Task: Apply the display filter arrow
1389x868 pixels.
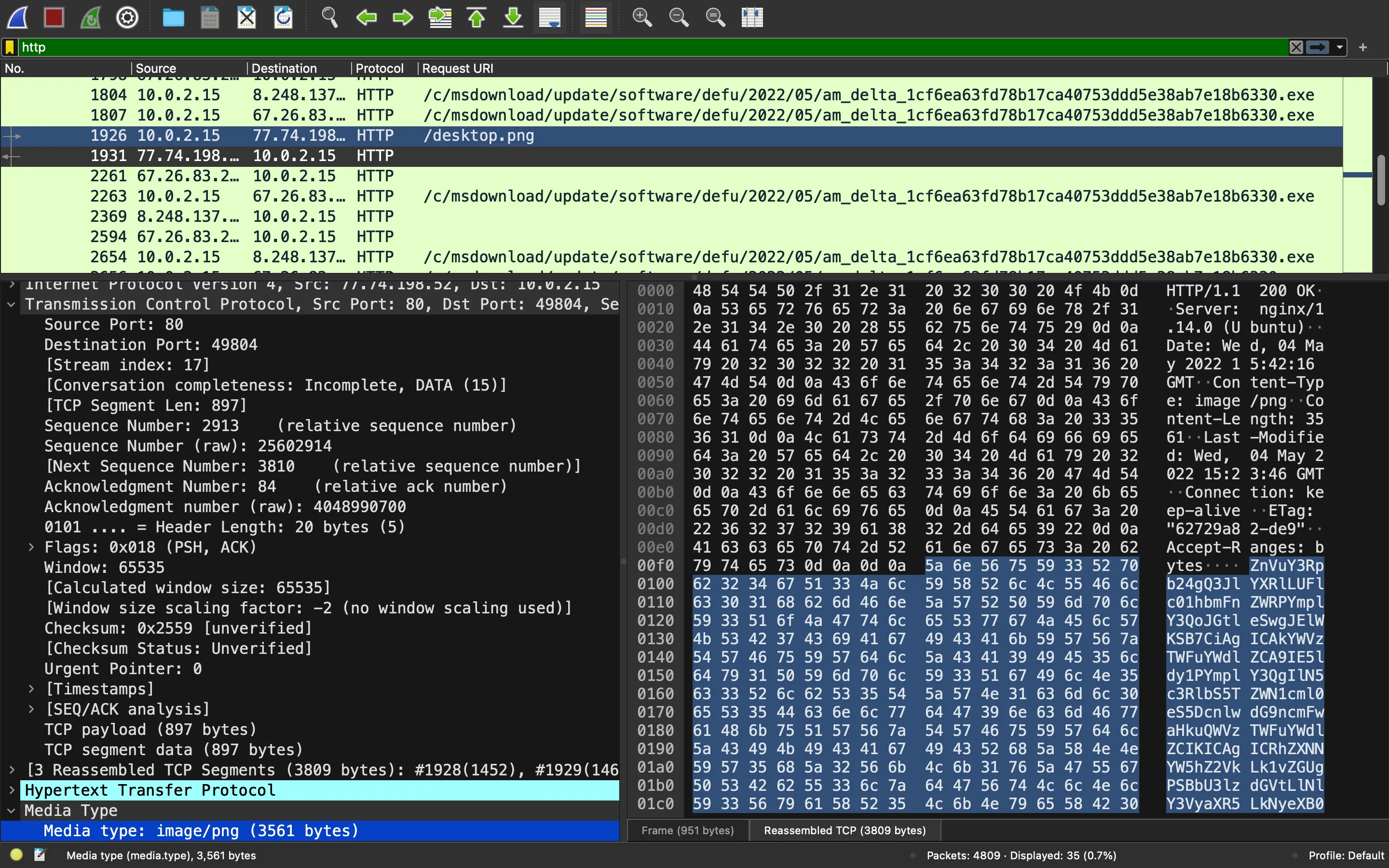Action: point(1318,47)
